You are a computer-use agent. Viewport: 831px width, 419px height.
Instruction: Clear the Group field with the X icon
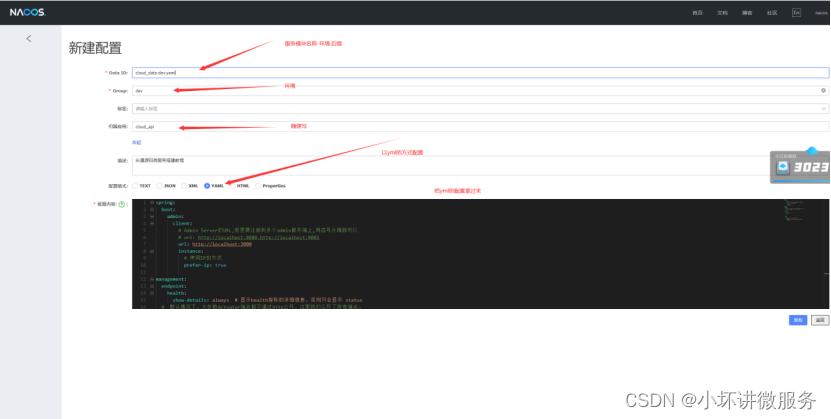[823, 91]
